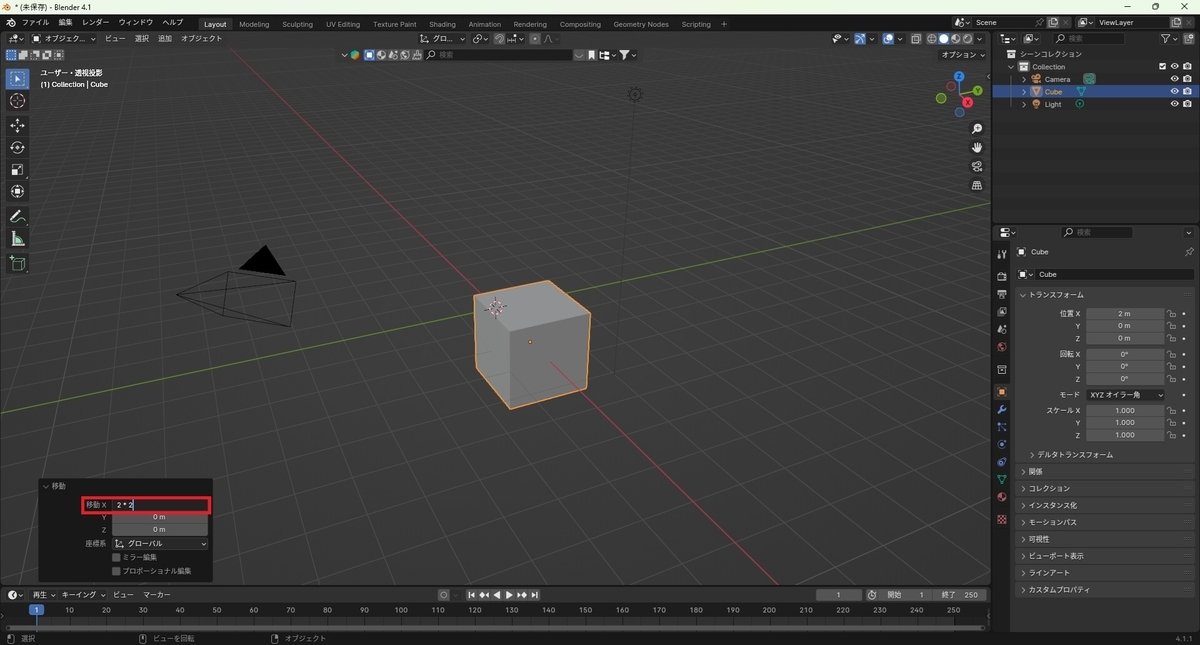The width and height of the screenshot is (1200, 645).
Task: Click the 位置 X value field
Action: (1125, 313)
